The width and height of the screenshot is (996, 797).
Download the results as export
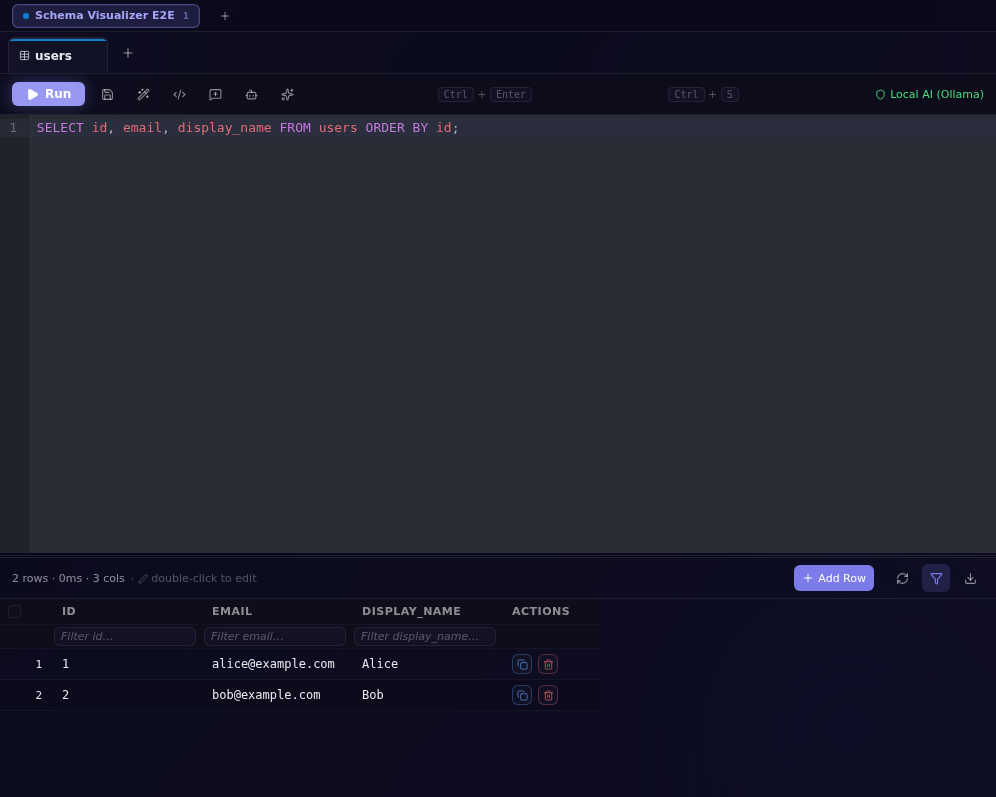pyautogui.click(x=970, y=579)
